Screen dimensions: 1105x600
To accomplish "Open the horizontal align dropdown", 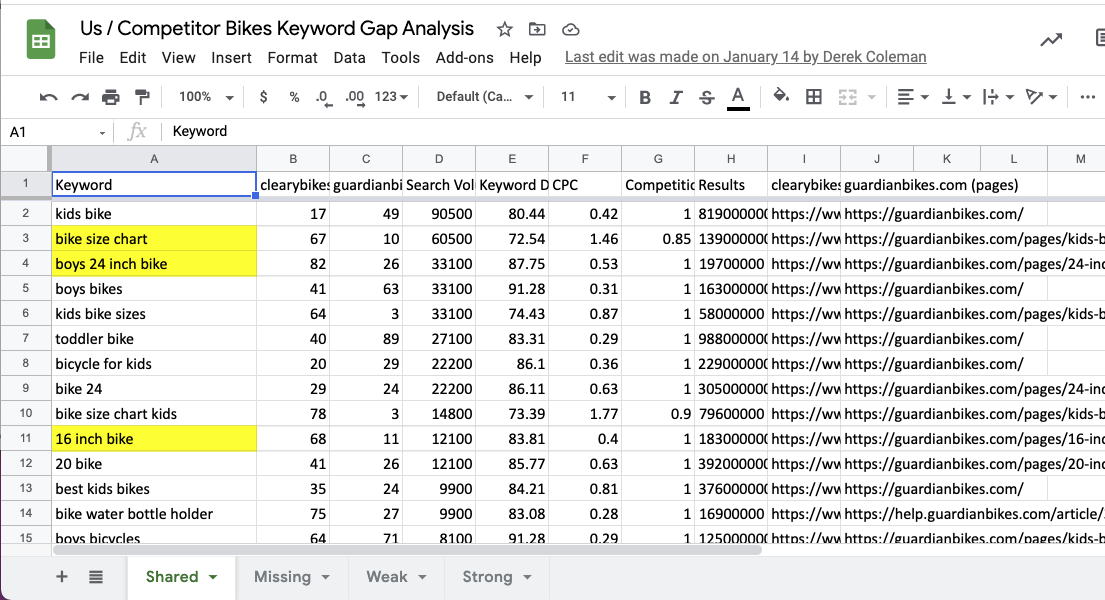I will pyautogui.click(x=908, y=96).
